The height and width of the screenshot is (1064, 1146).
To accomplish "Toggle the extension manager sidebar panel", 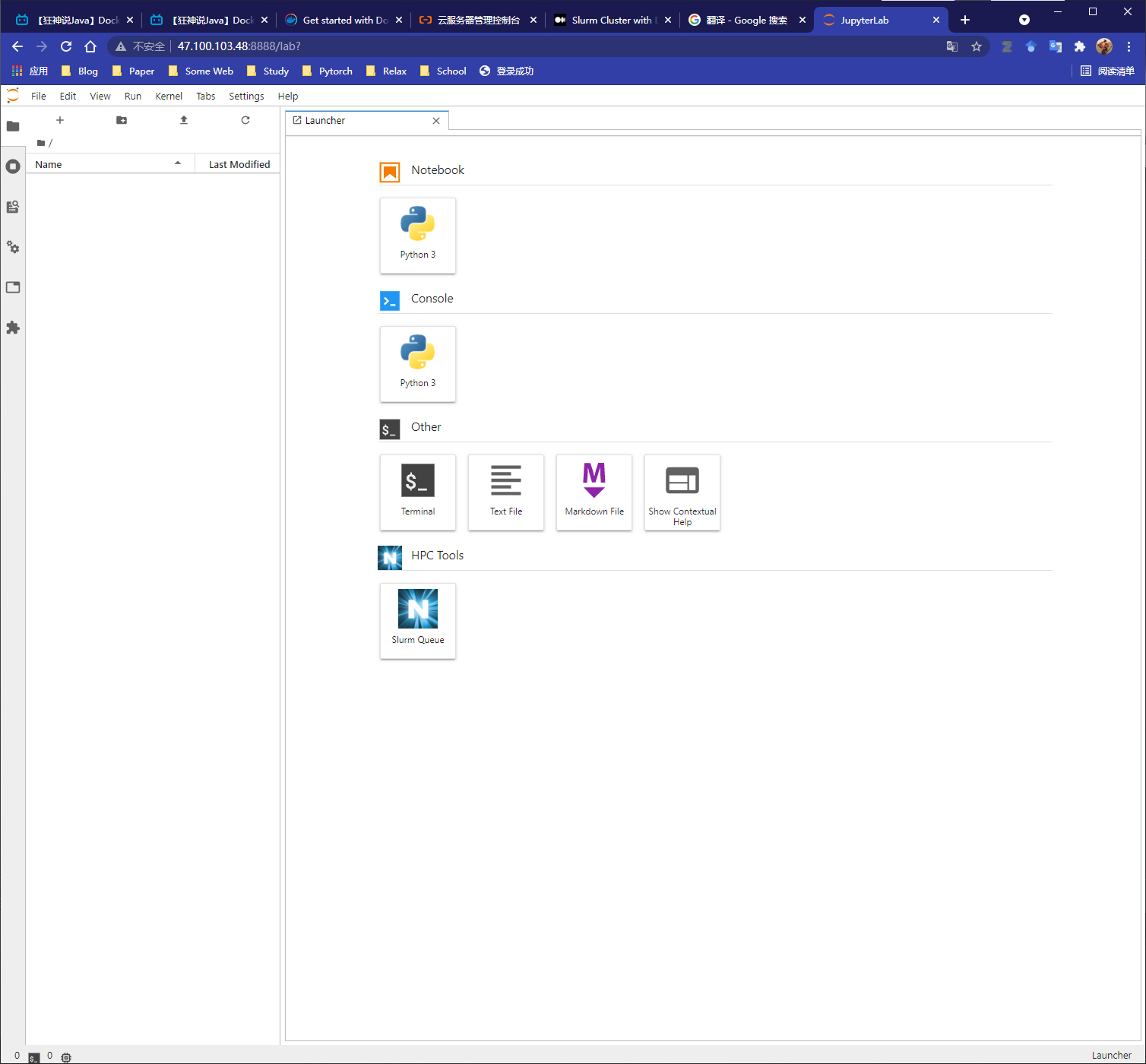I will (13, 328).
